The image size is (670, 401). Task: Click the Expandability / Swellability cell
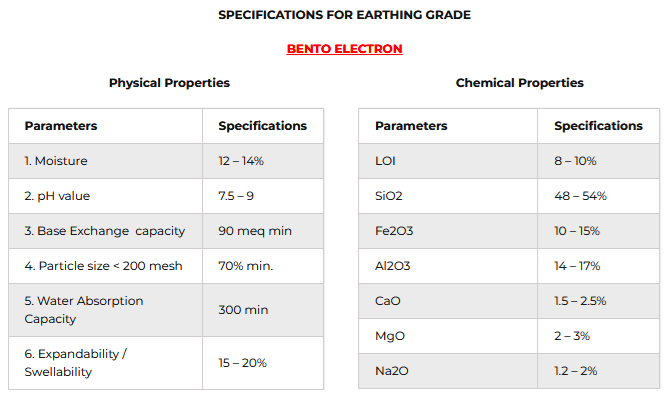click(106, 363)
